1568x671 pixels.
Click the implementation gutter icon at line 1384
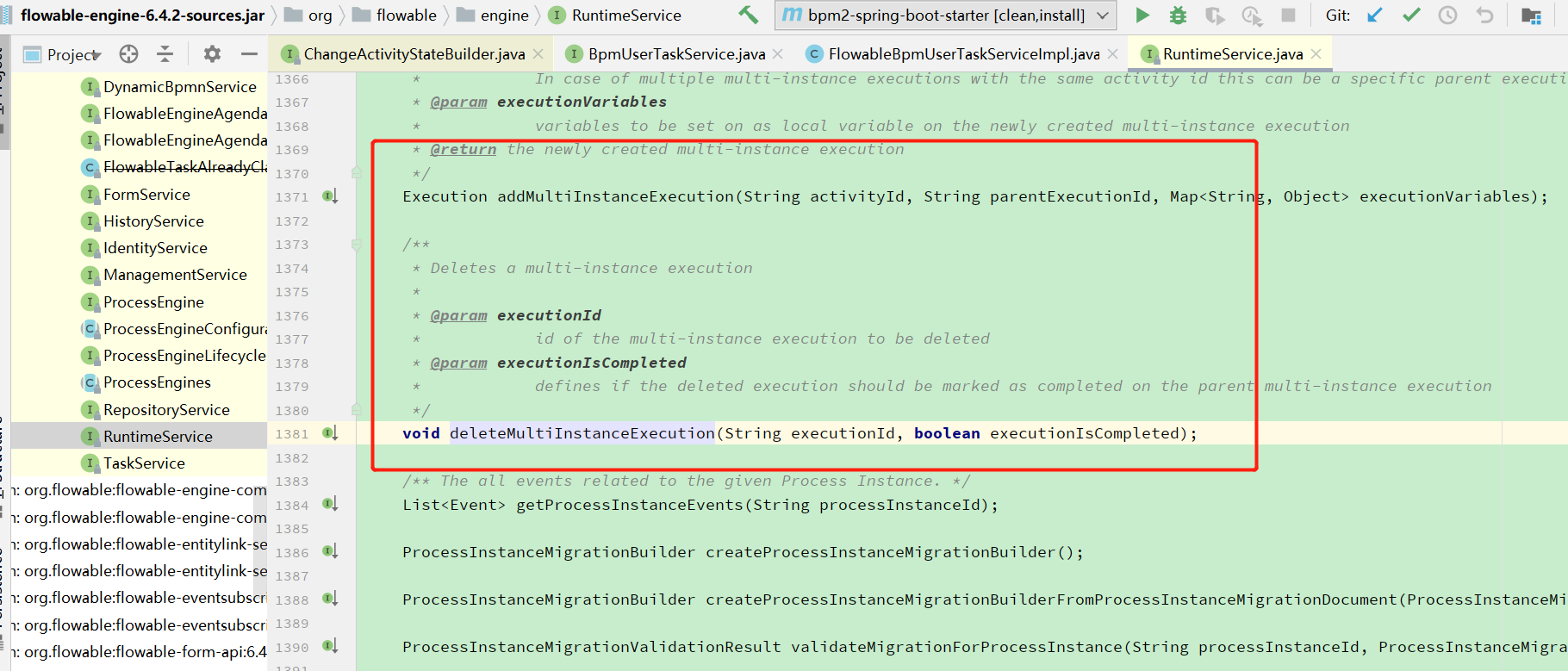pyautogui.click(x=330, y=504)
